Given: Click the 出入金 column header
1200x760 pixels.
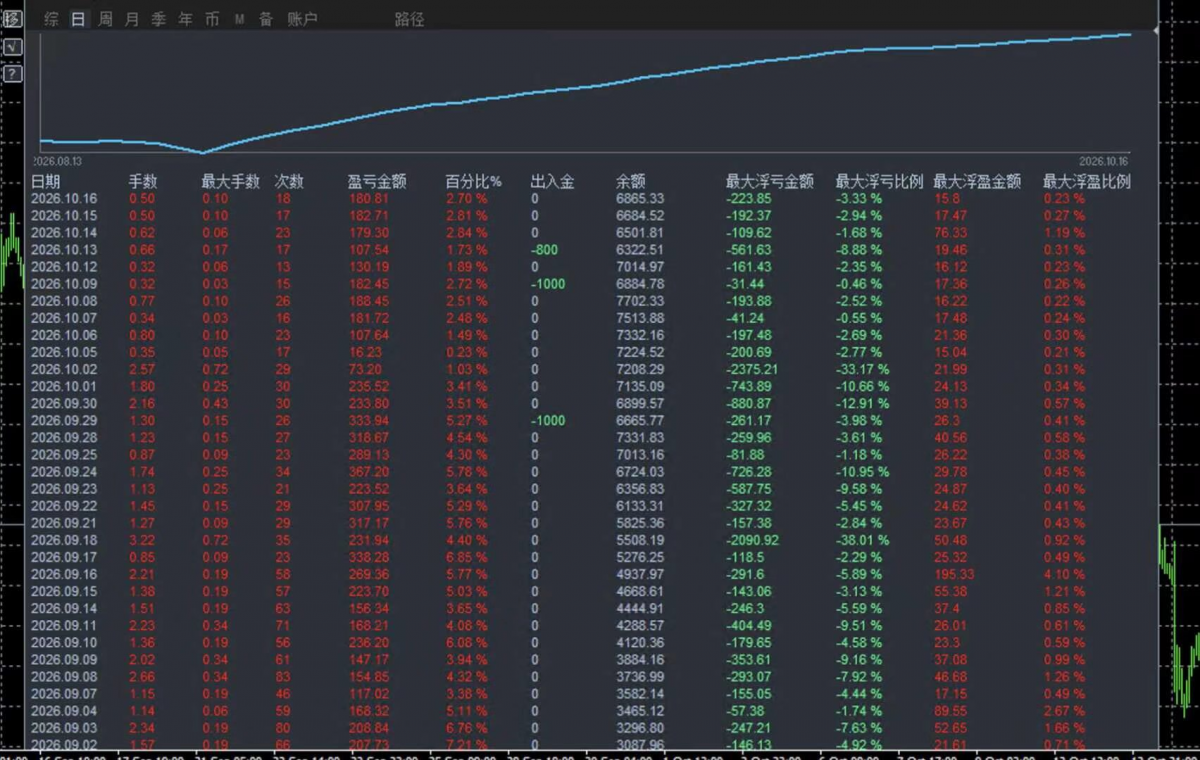Looking at the screenshot, I should pos(552,182).
